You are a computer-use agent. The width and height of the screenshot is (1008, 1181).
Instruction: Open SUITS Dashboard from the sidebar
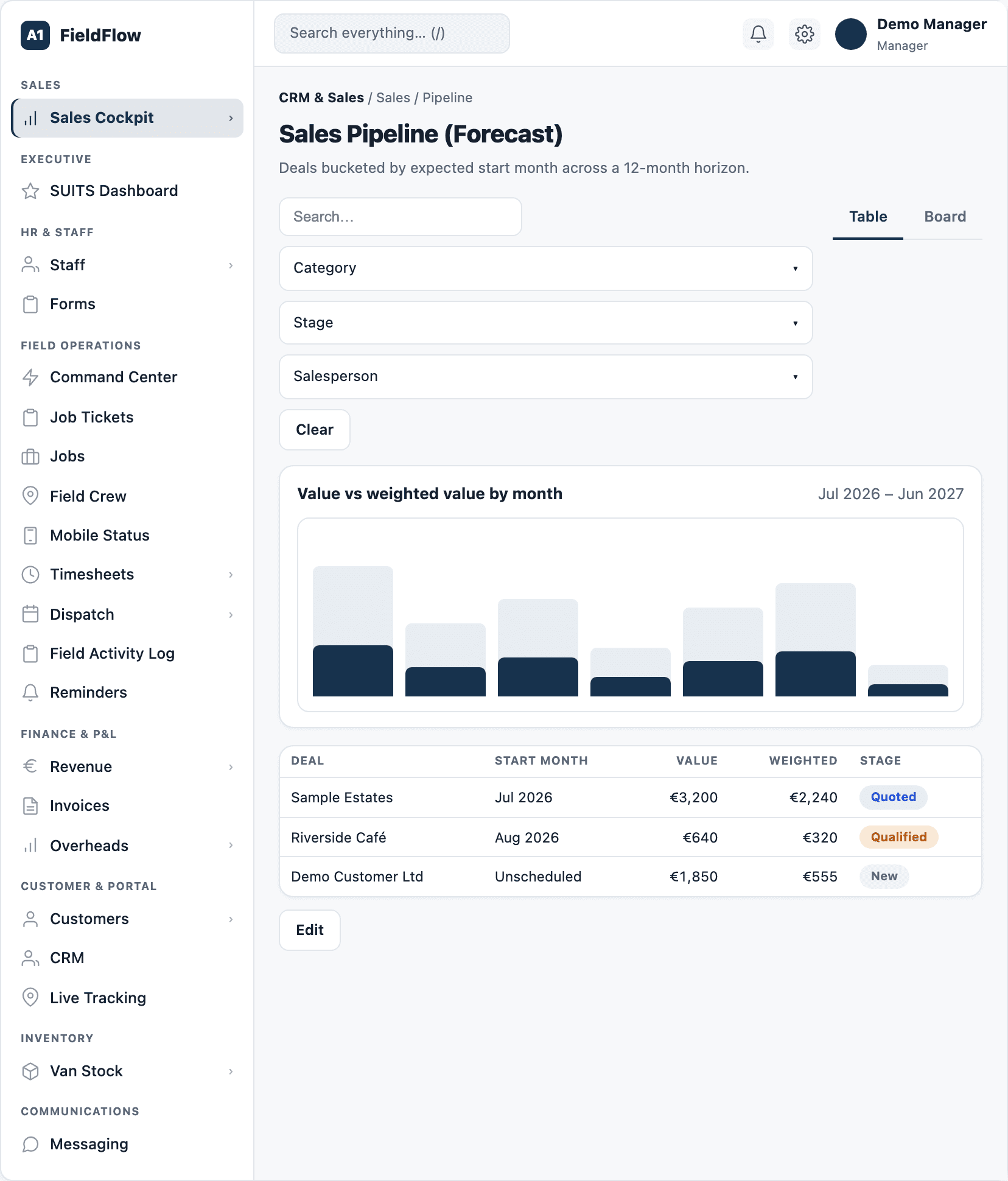coord(127,191)
